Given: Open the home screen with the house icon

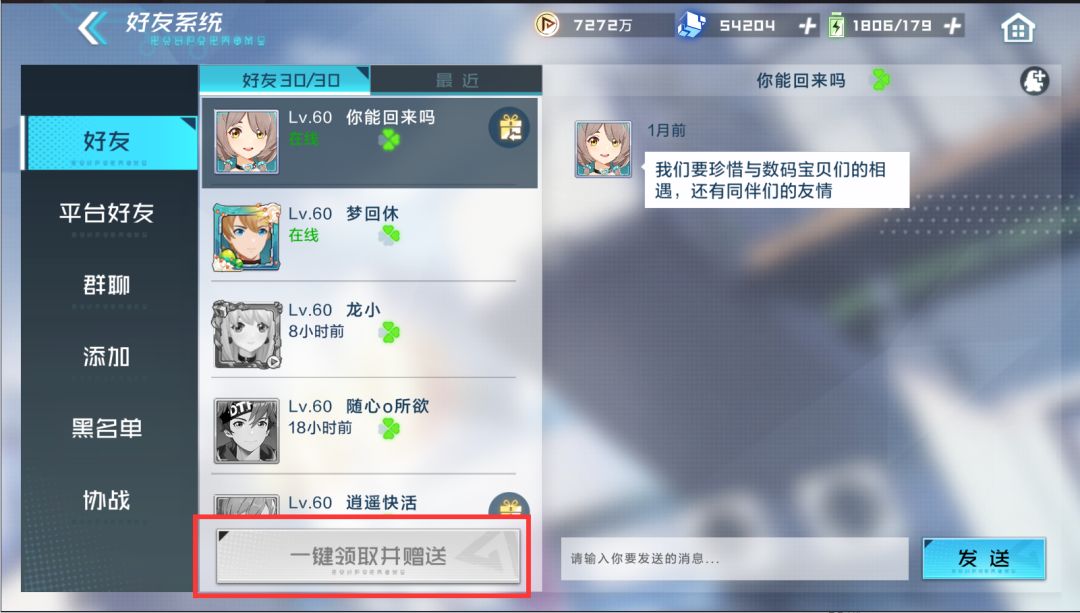Looking at the screenshot, I should pos(1017,28).
